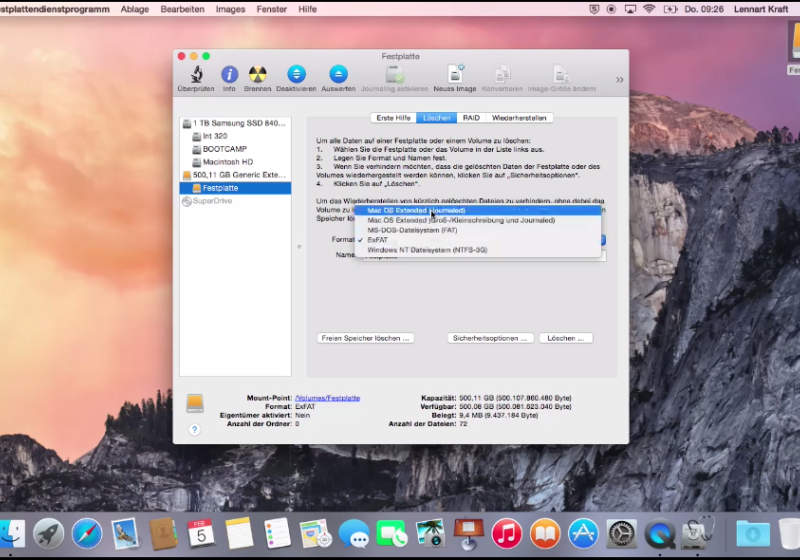
Task: Create a Neues Image from toolbar
Action: 454,75
